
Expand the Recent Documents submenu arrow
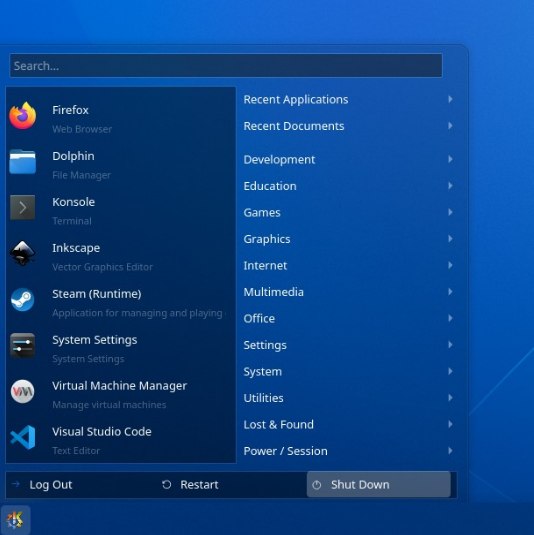point(450,126)
